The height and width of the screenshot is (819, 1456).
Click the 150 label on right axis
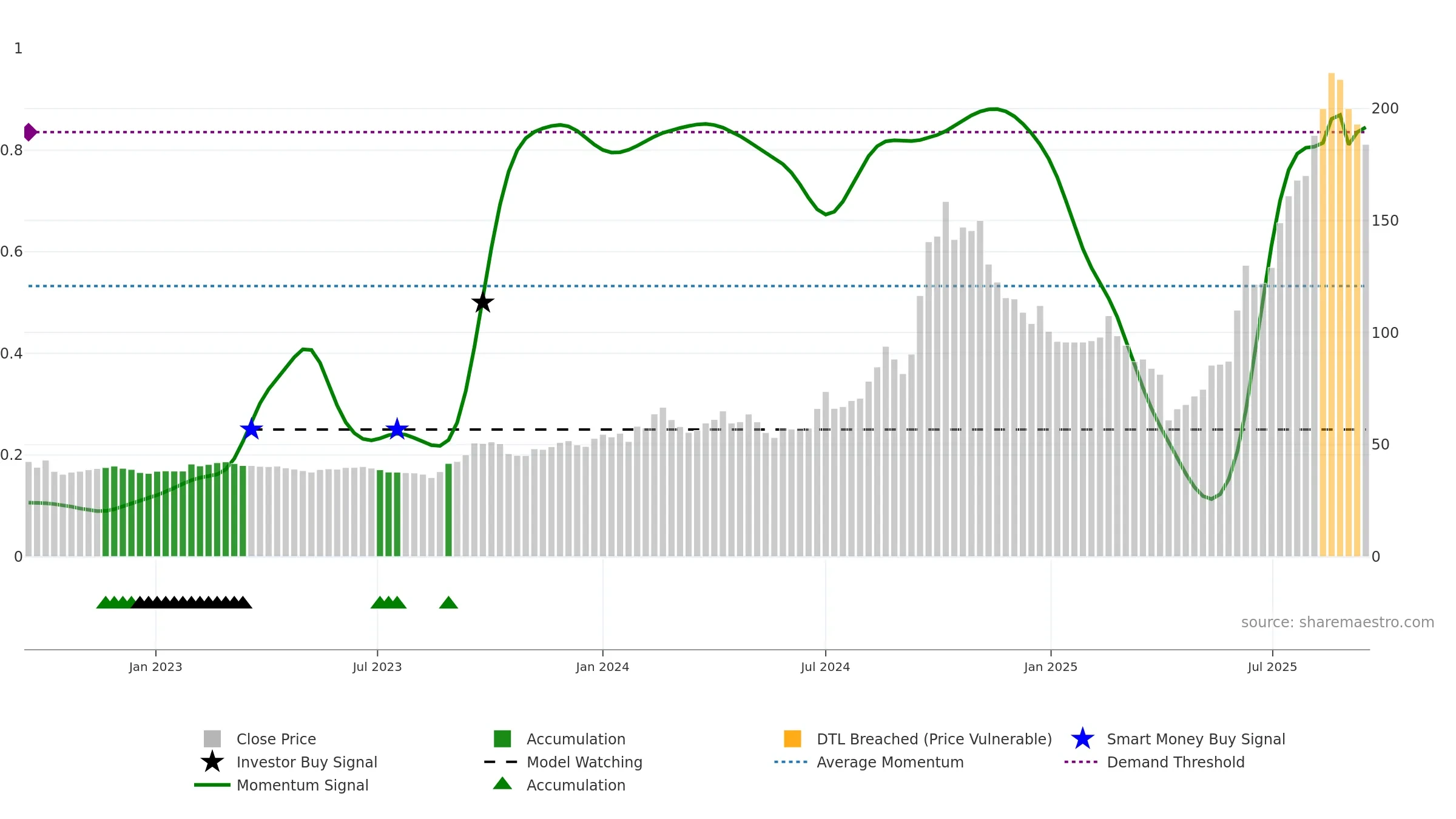pyautogui.click(x=1385, y=221)
